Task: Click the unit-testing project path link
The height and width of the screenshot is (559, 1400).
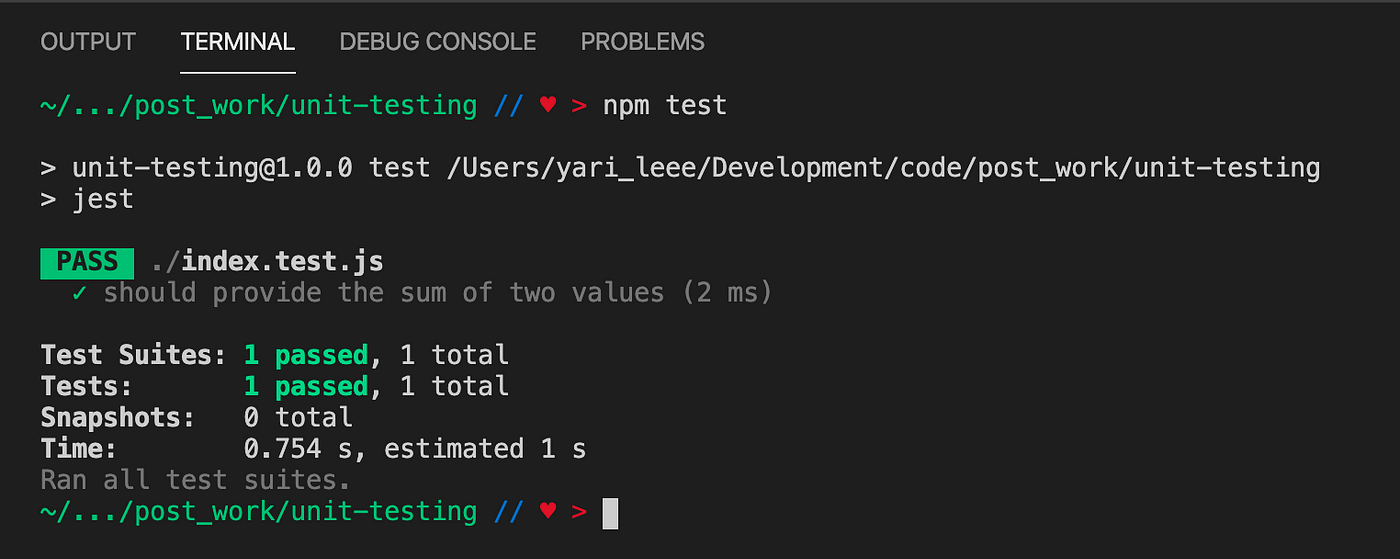Action: 883,168
